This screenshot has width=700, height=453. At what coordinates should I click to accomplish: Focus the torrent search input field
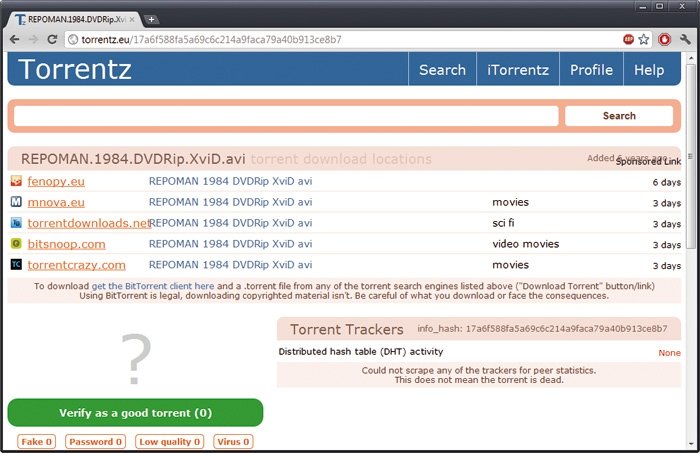[x=286, y=116]
